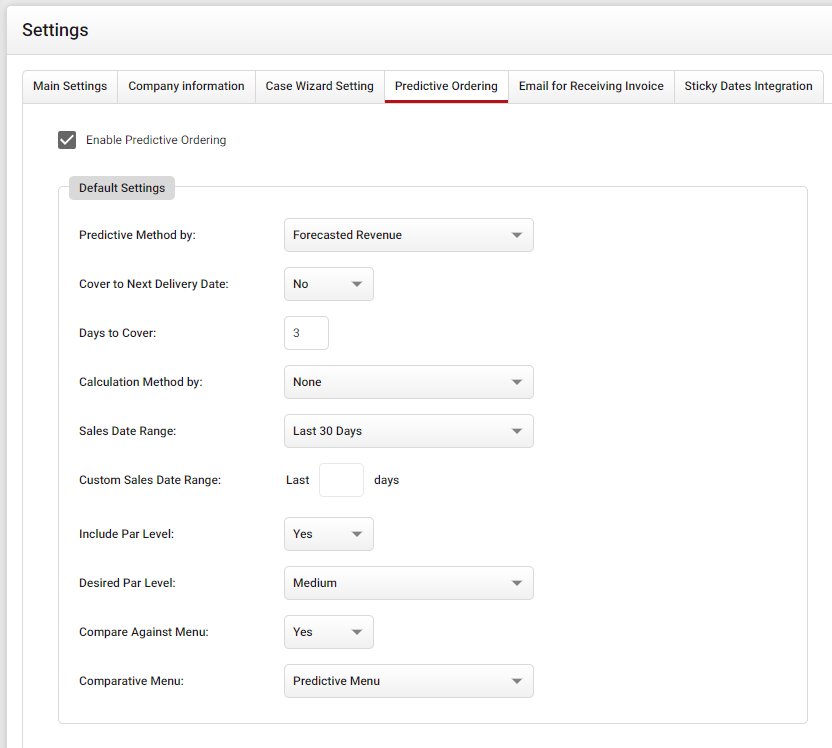Select the Case Wizard Setting tab

pos(319,86)
